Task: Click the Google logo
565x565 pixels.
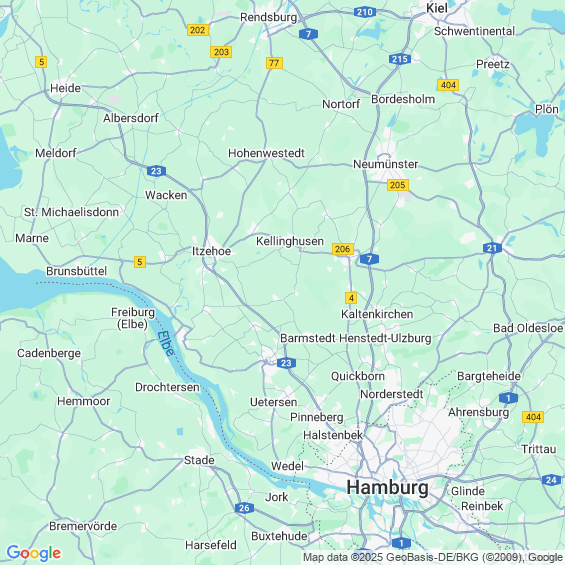Action: tap(34, 553)
